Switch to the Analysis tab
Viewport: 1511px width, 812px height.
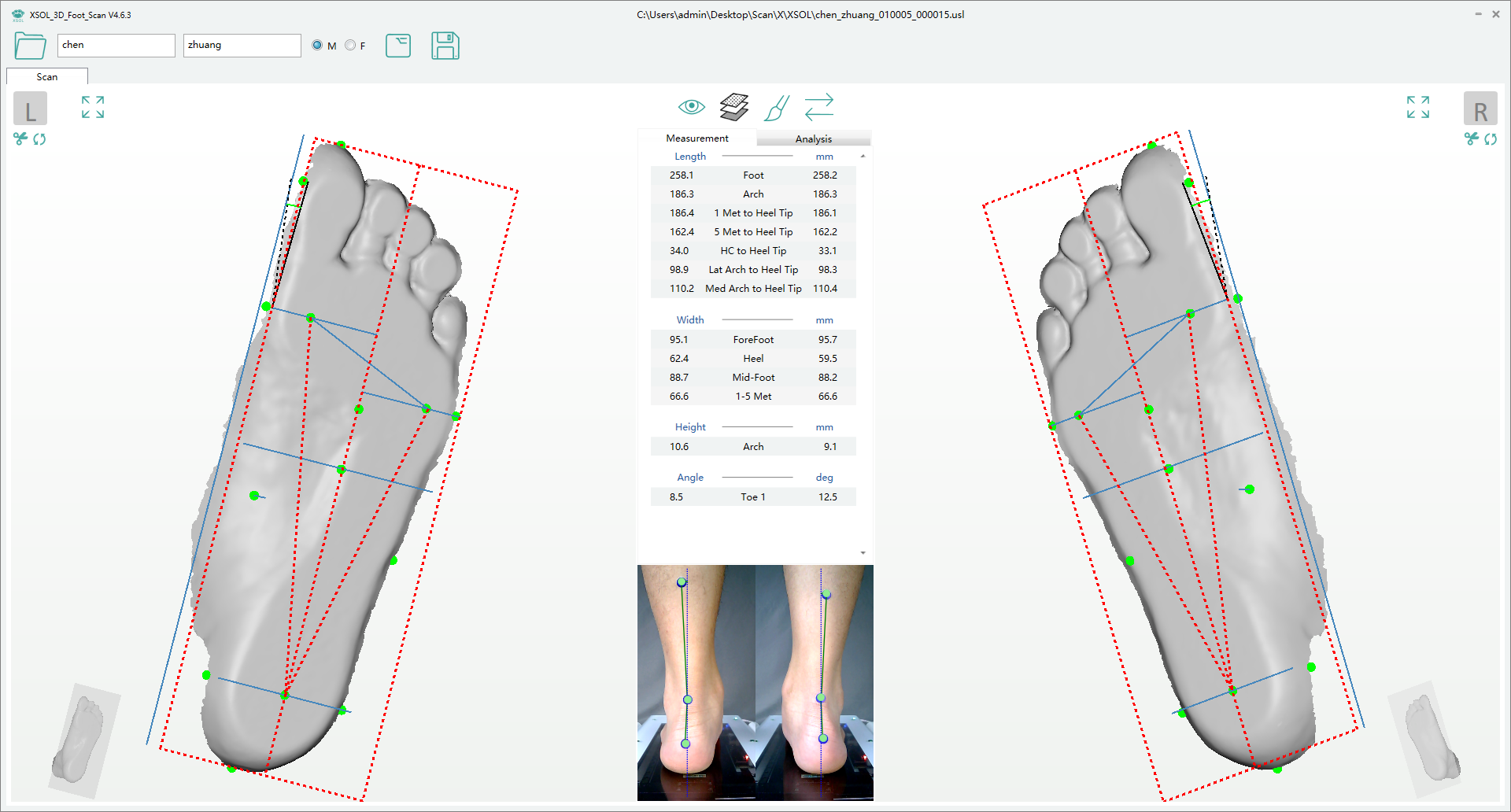813,138
